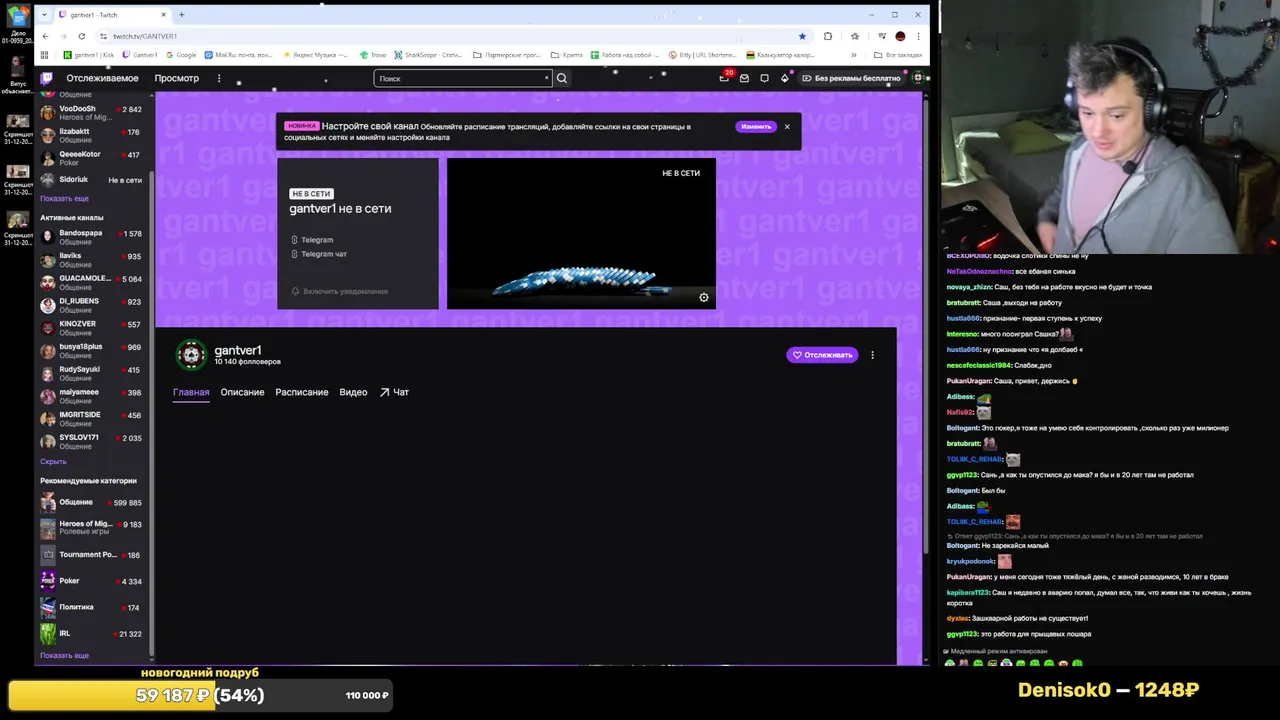Expand 'Показать еще' under recommended categories
The width and height of the screenshot is (1280, 720).
pos(64,655)
